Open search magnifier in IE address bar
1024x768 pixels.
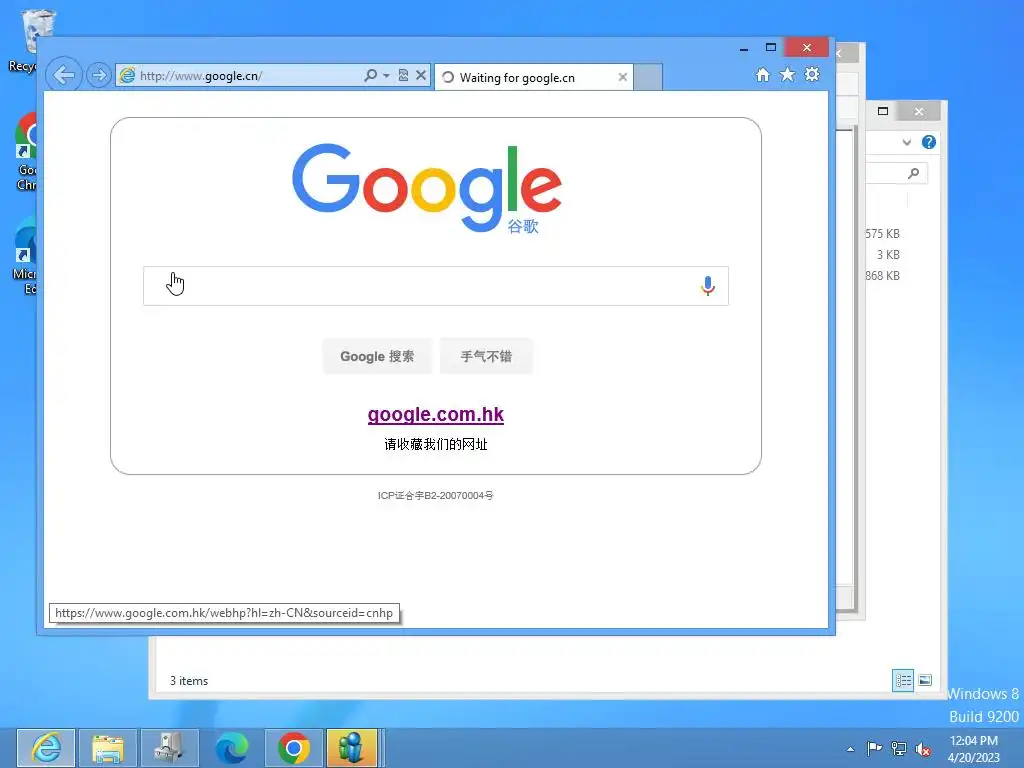pos(370,75)
